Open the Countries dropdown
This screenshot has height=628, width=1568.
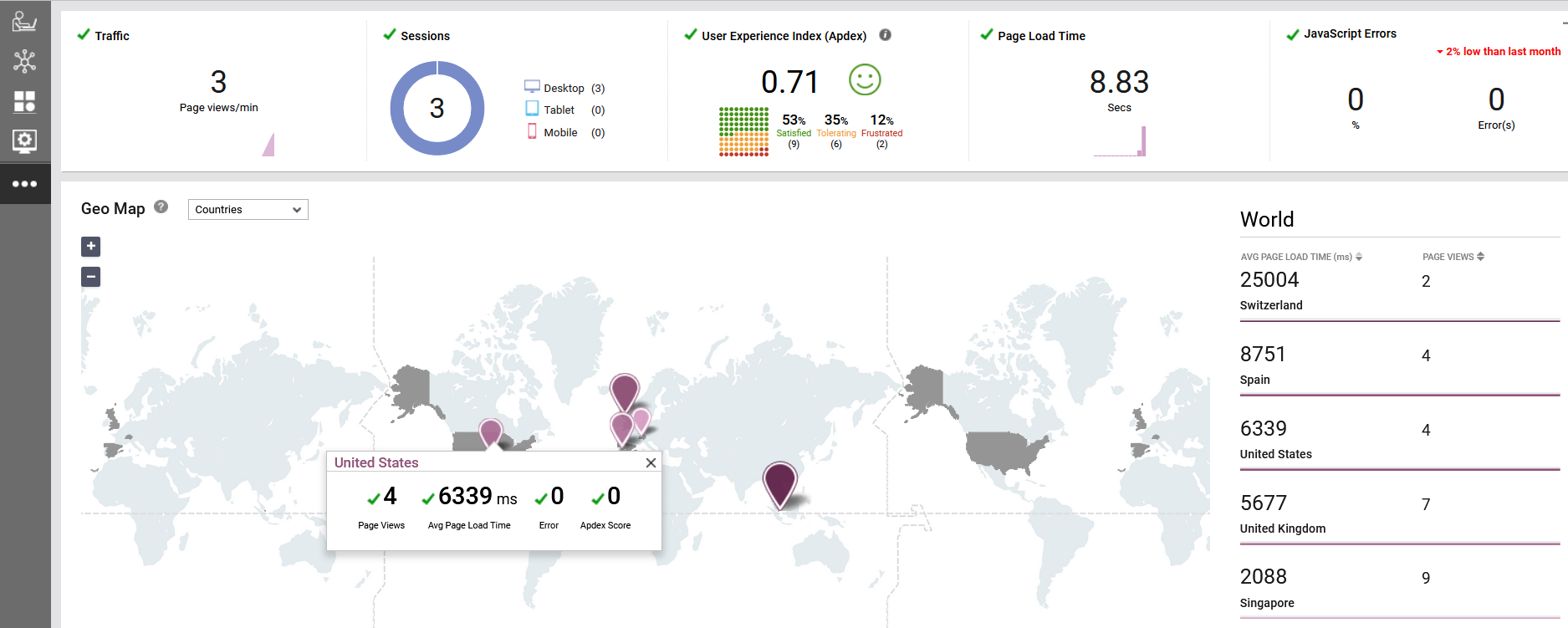[248, 210]
